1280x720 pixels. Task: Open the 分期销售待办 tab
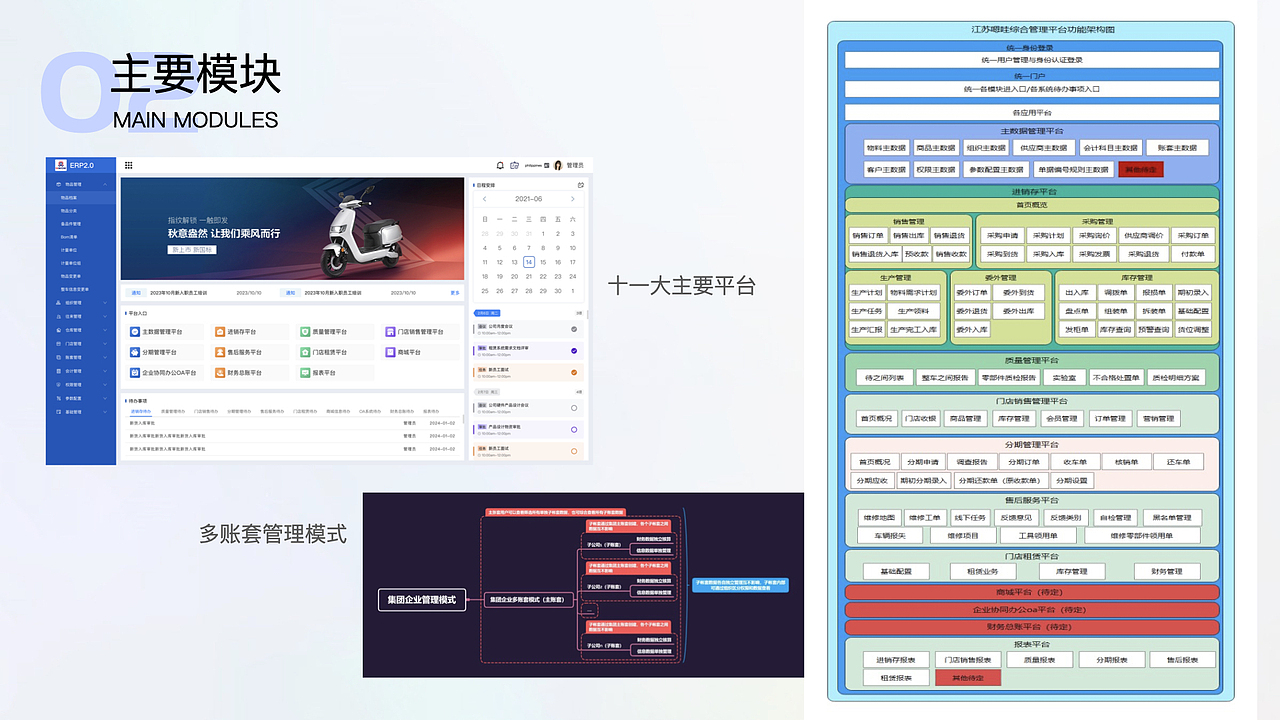click(239, 411)
